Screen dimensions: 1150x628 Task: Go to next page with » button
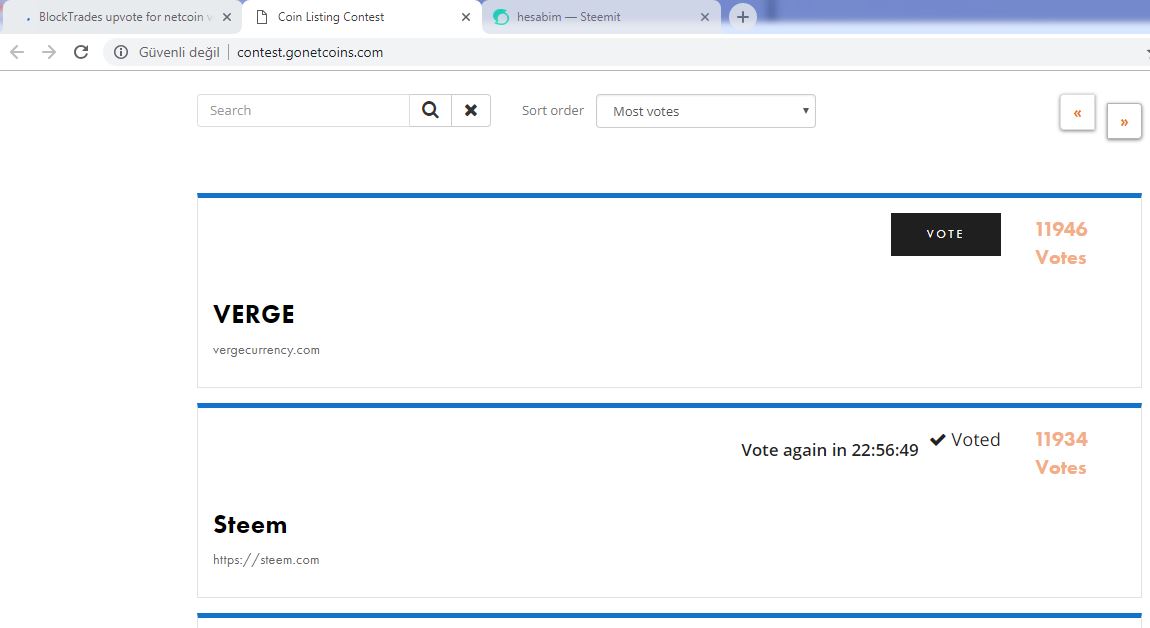(x=1124, y=122)
